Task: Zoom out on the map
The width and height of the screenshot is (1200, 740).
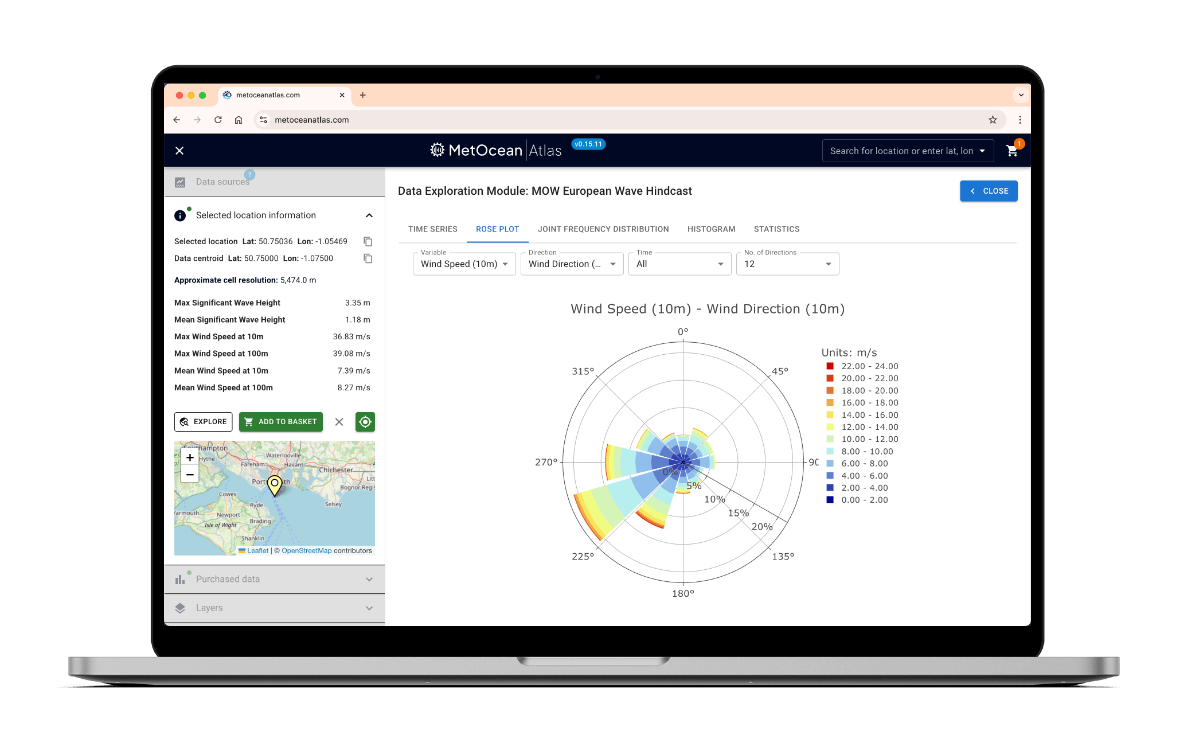Action: coord(190,474)
